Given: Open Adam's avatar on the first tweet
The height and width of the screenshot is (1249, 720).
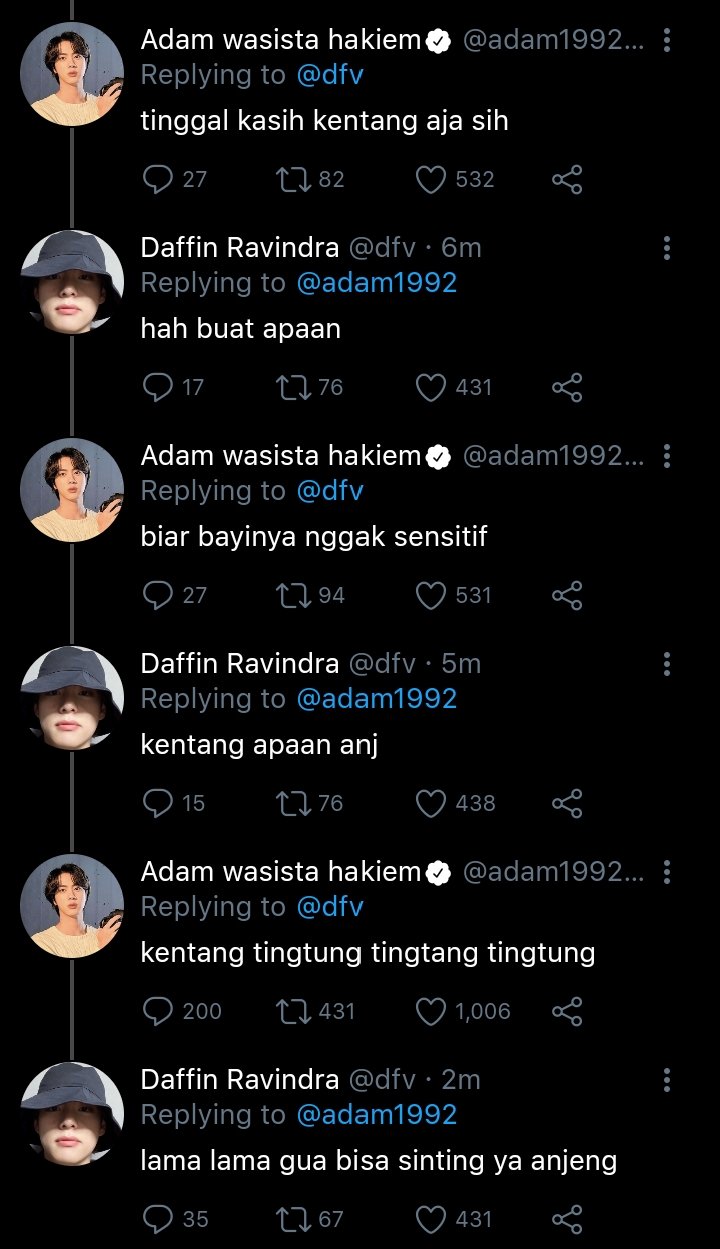Looking at the screenshot, I should [x=72, y=74].
